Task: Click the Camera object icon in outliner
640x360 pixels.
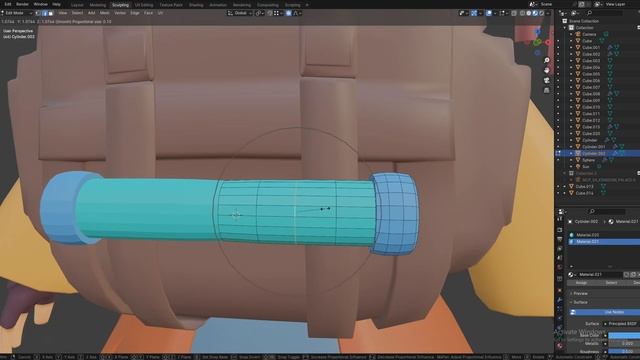Action: (578, 34)
